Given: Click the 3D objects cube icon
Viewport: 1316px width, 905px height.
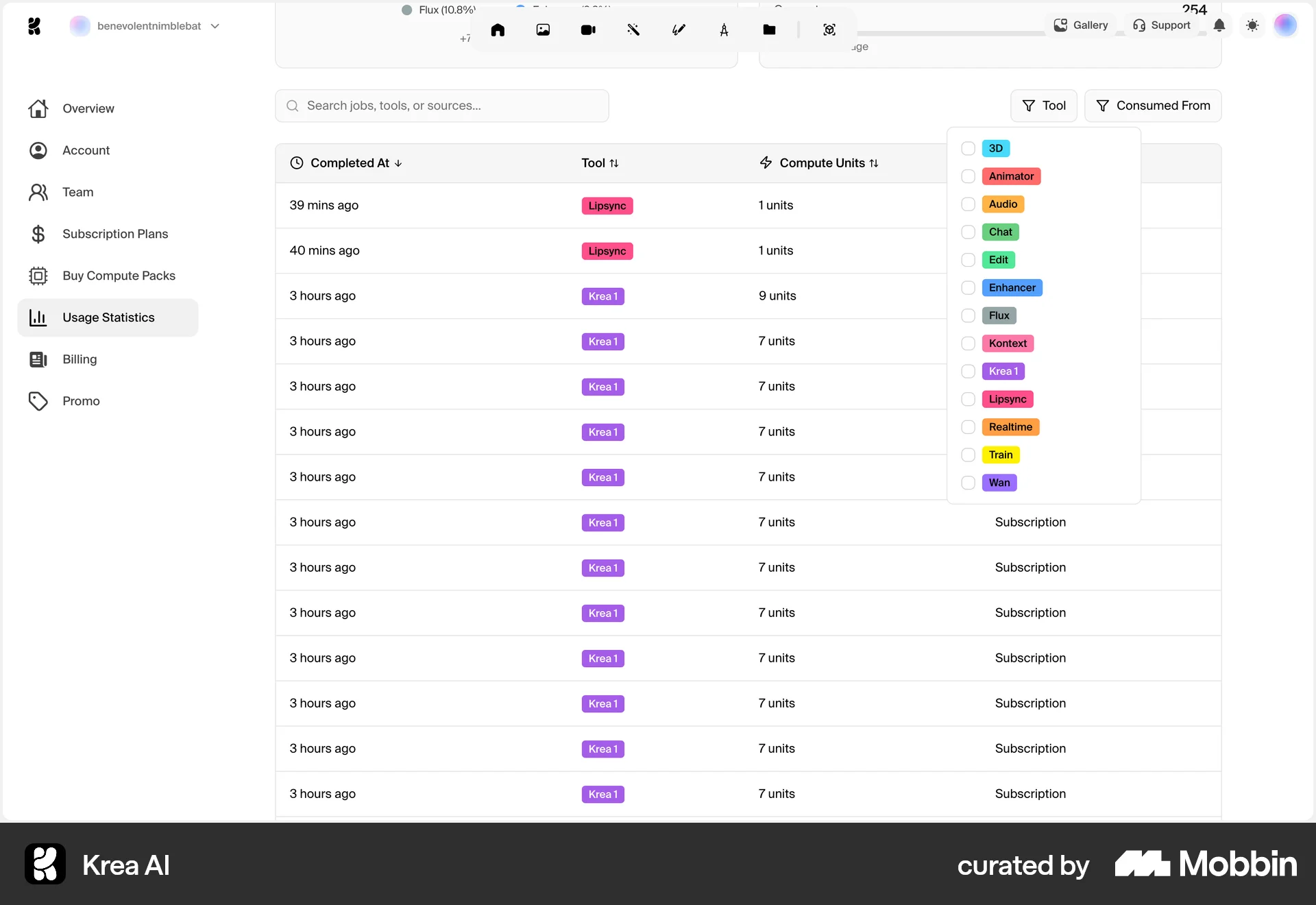Looking at the screenshot, I should click(x=829, y=30).
